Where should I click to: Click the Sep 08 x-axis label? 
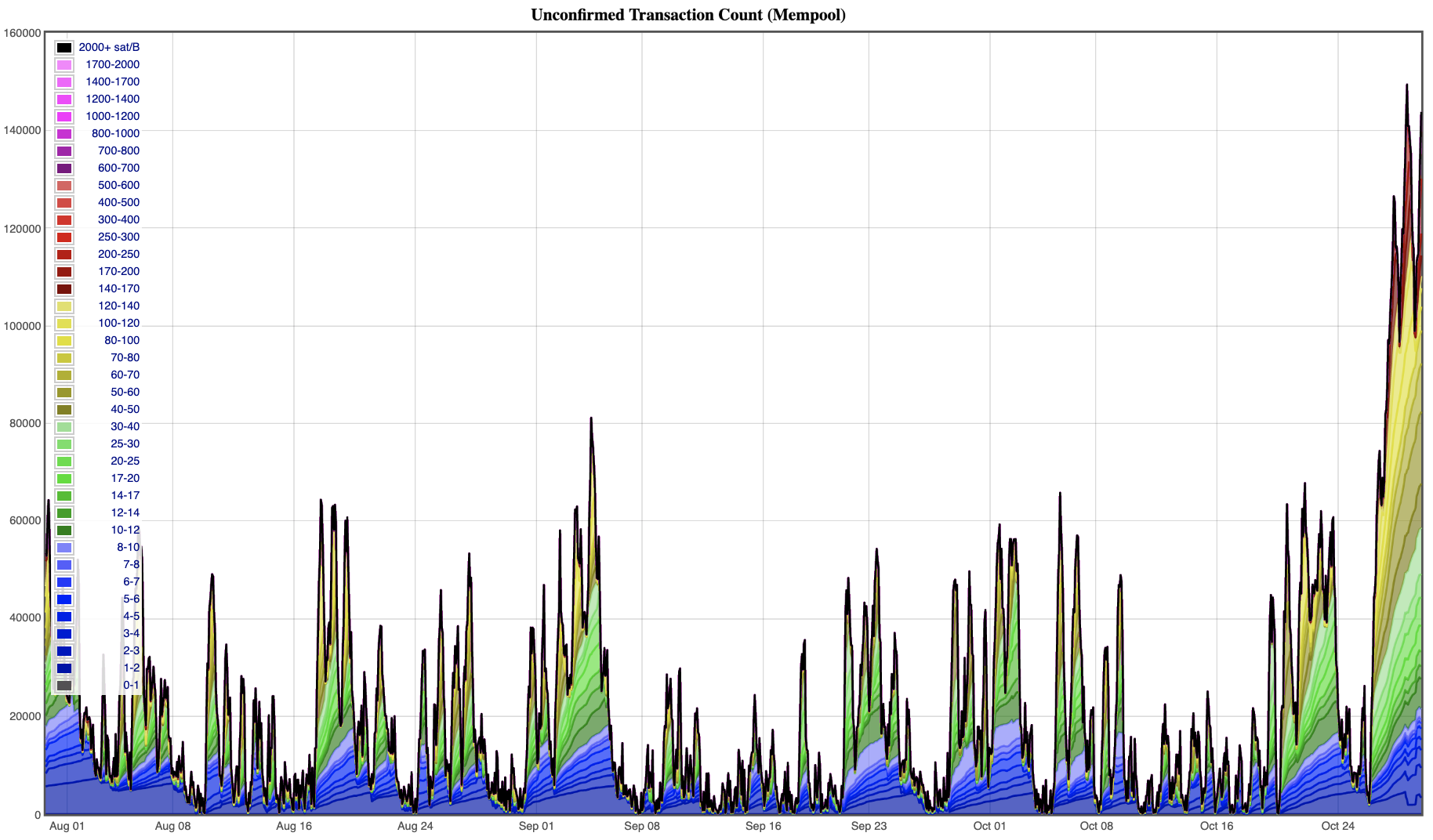(642, 826)
